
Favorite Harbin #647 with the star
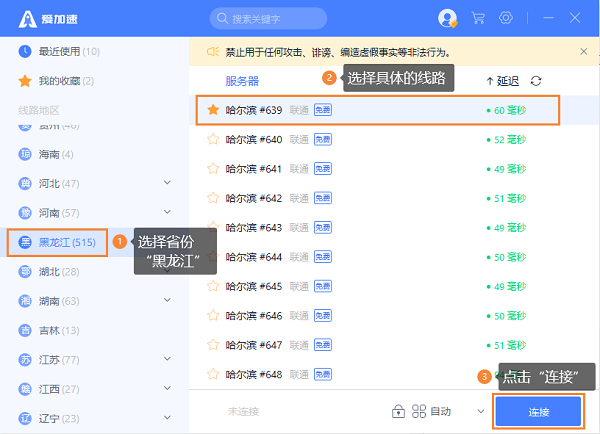tap(213, 345)
